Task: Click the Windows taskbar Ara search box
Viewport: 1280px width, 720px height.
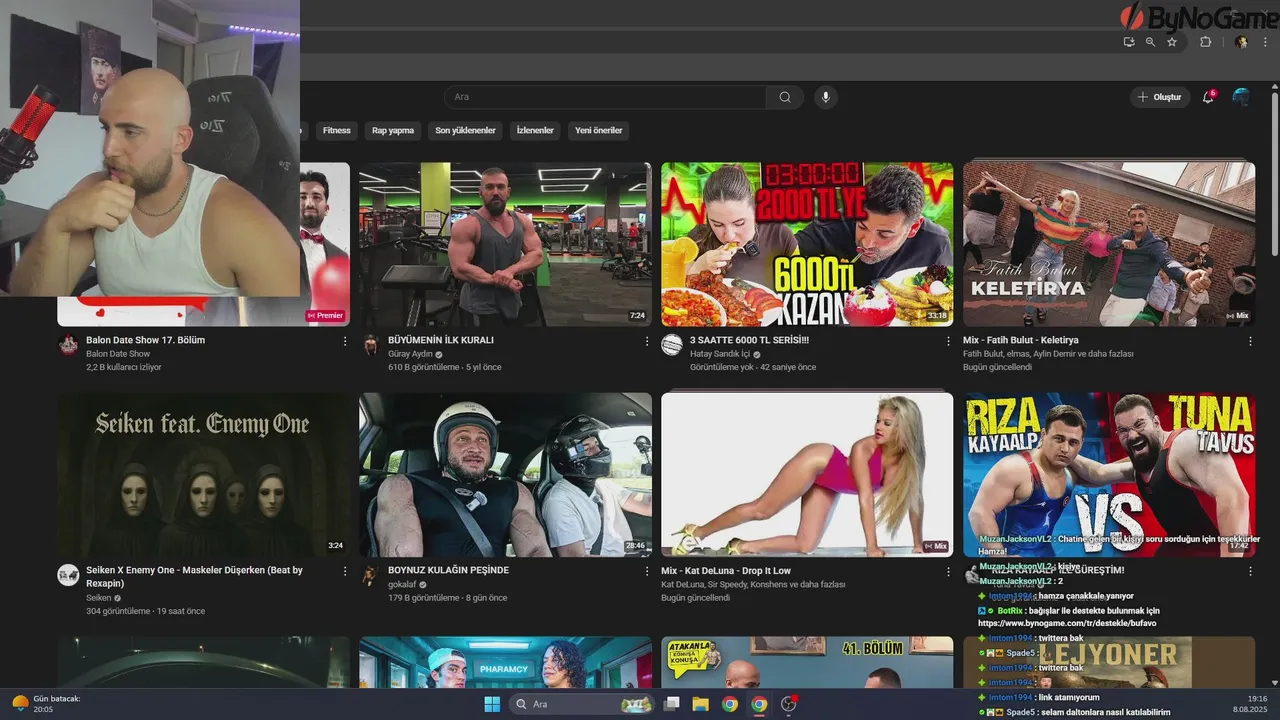Action: (x=584, y=704)
